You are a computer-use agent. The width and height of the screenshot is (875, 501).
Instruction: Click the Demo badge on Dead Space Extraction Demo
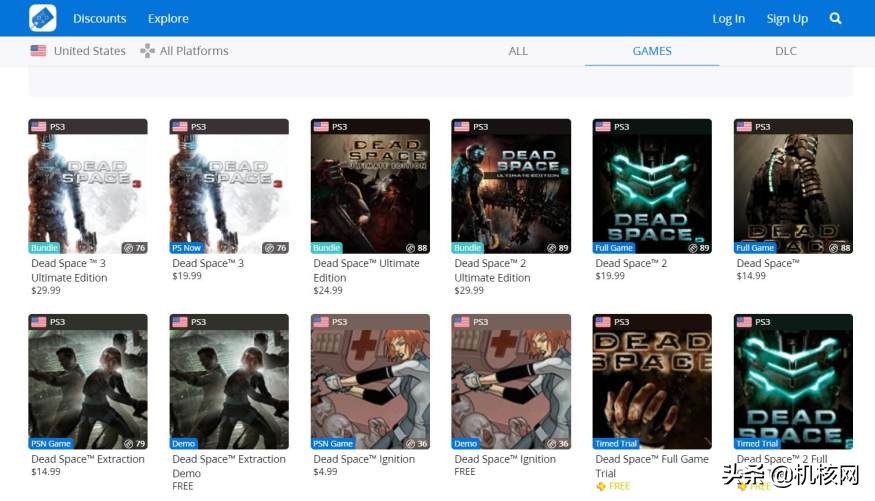[184, 444]
